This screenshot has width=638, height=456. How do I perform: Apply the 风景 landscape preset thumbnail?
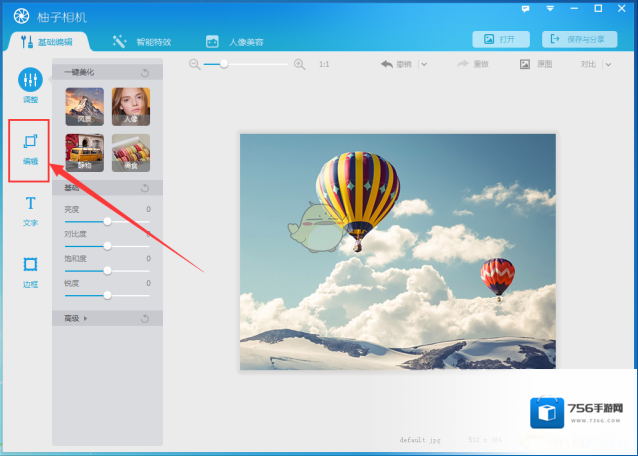click(x=84, y=105)
